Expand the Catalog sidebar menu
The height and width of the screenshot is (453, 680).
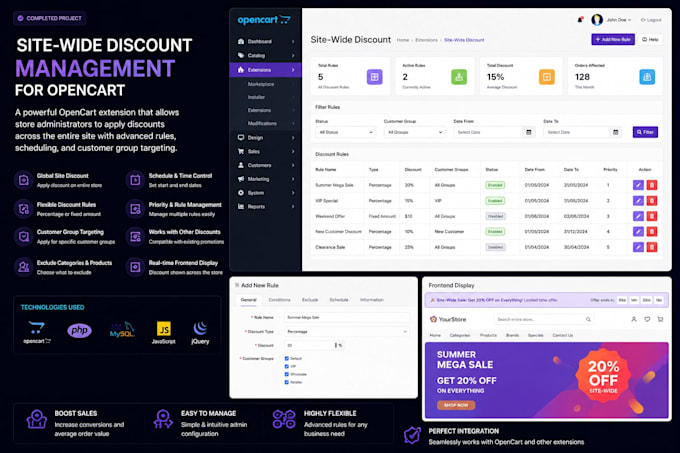pos(265,55)
